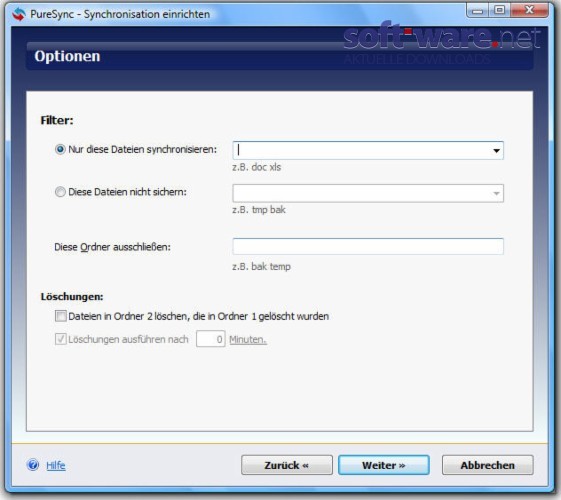Maximize the PureSync window
The width and height of the screenshot is (561, 500).
pos(499,10)
